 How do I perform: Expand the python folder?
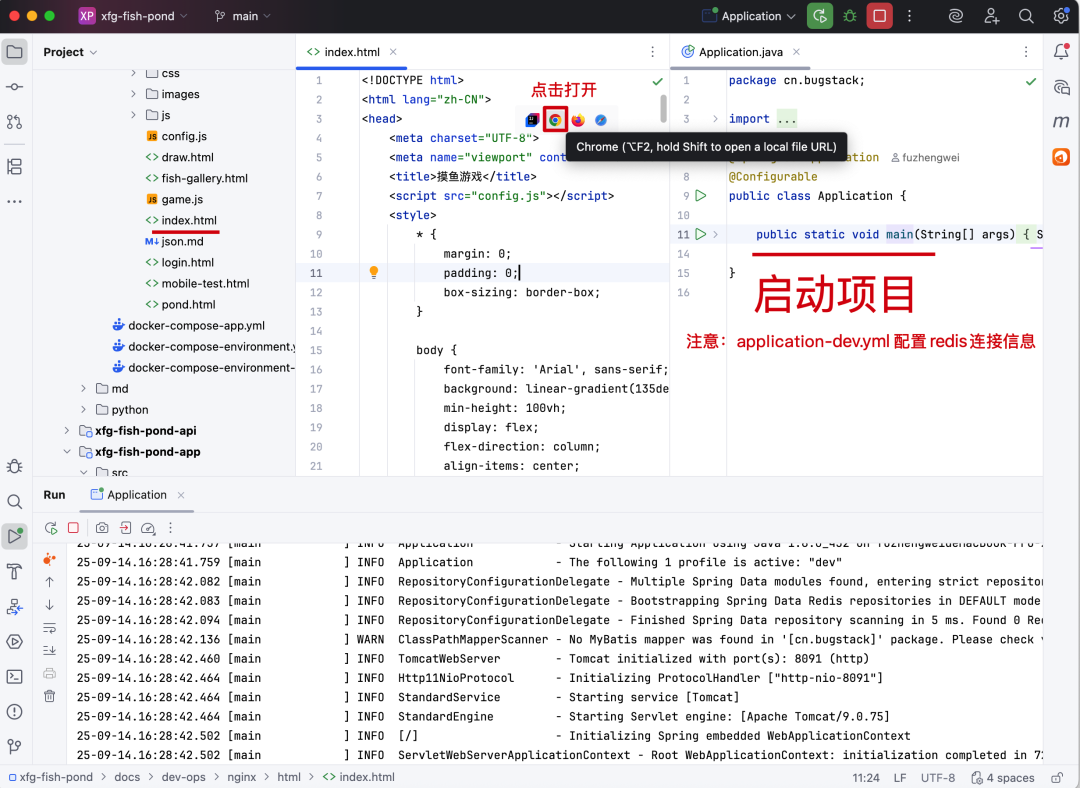[83, 409]
